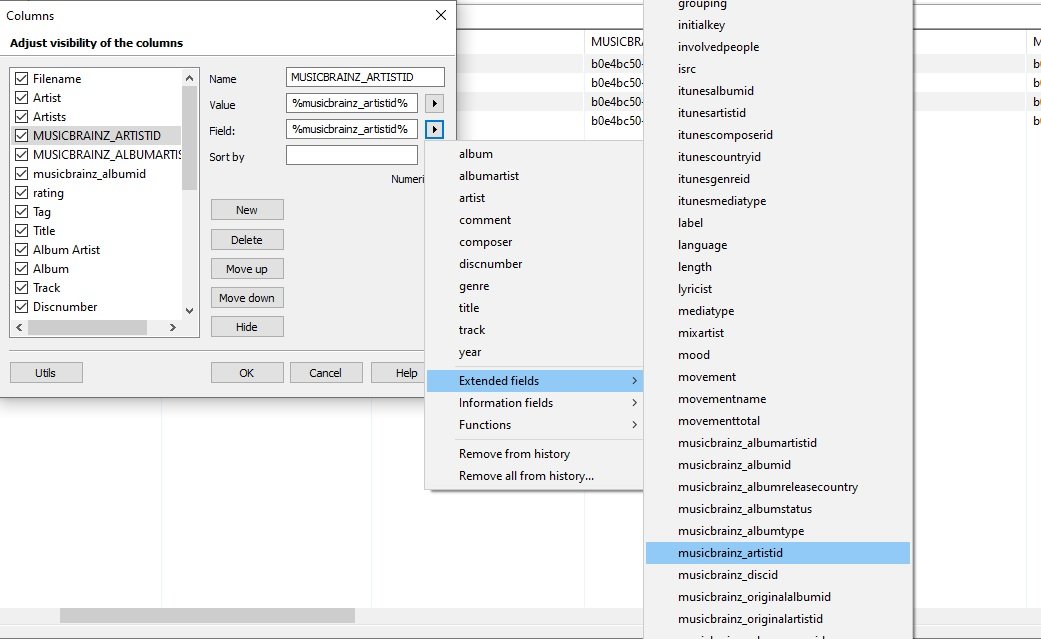
Task: Toggle the musicbrainz_albumid column checkbox
Action: tap(21, 174)
